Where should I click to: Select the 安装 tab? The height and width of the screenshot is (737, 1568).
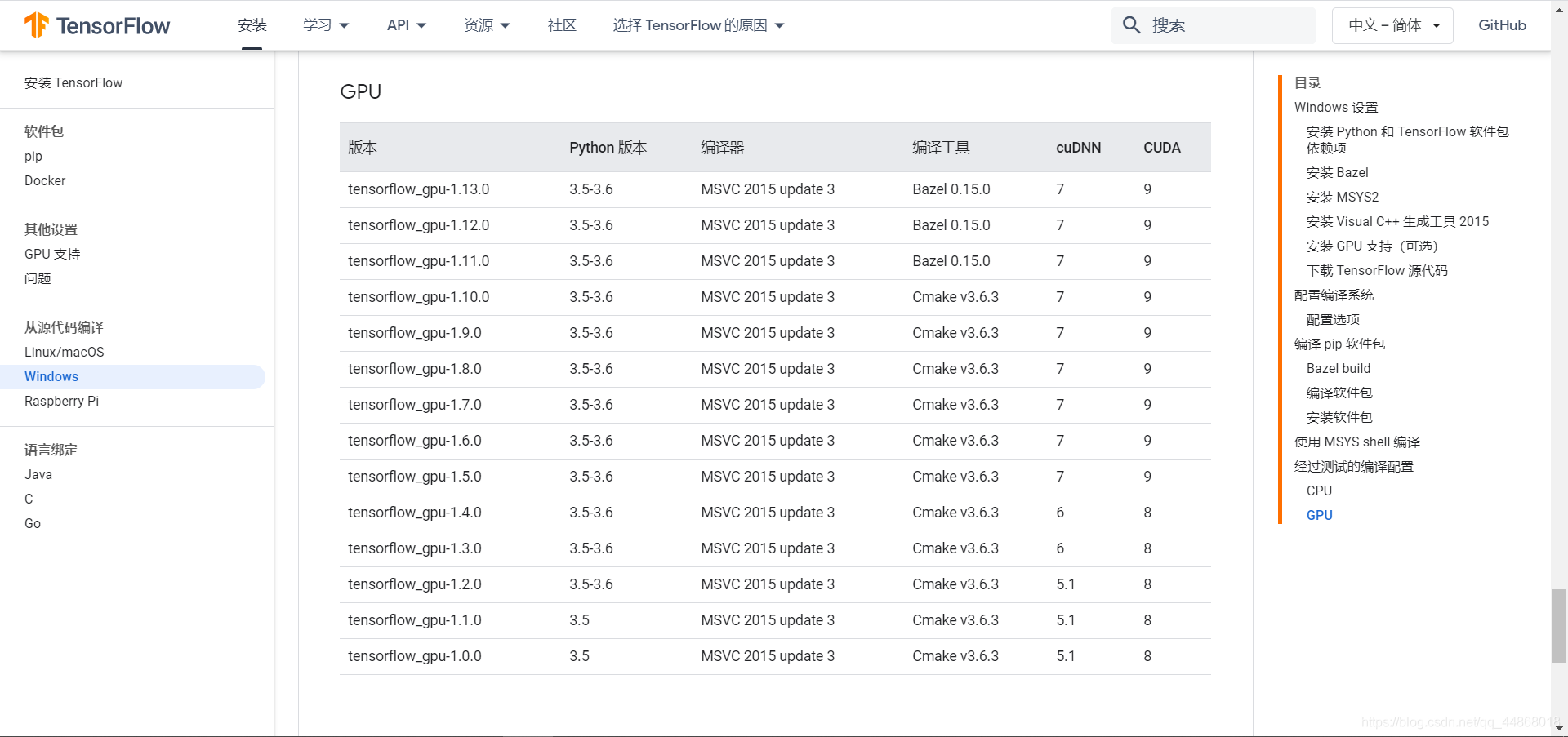252,25
